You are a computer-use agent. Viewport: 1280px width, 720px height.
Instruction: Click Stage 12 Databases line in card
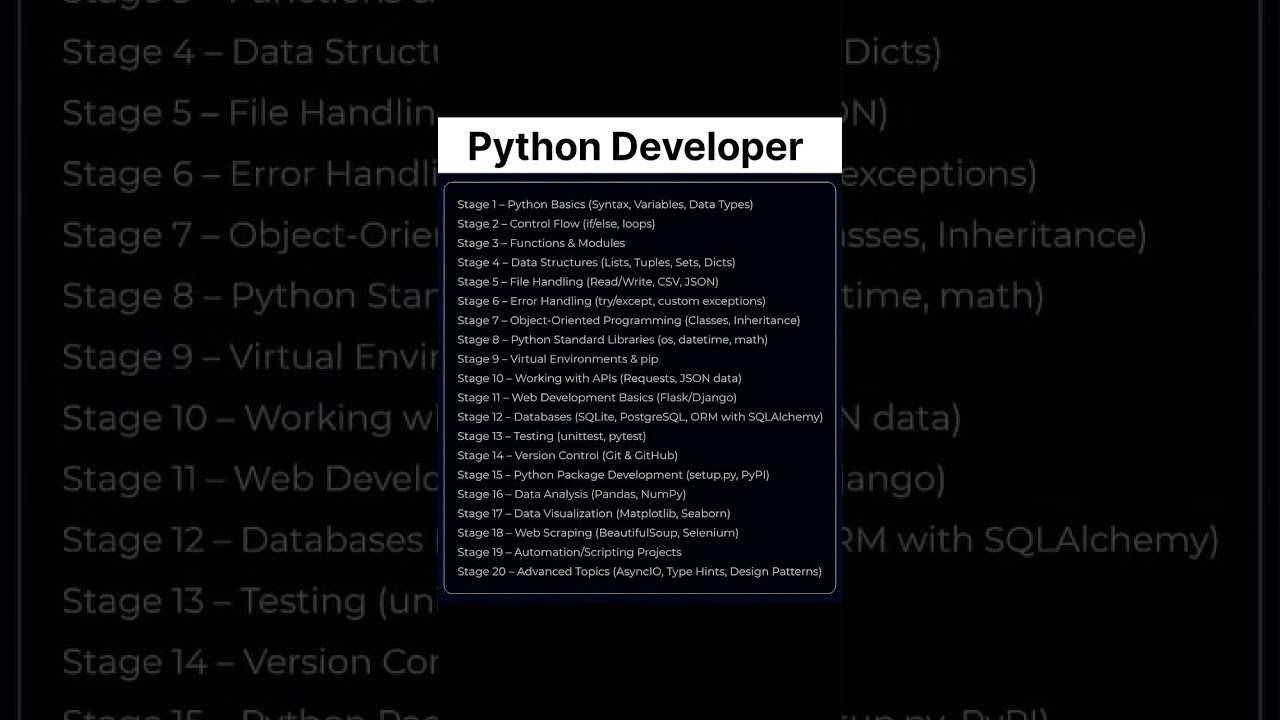(640, 417)
